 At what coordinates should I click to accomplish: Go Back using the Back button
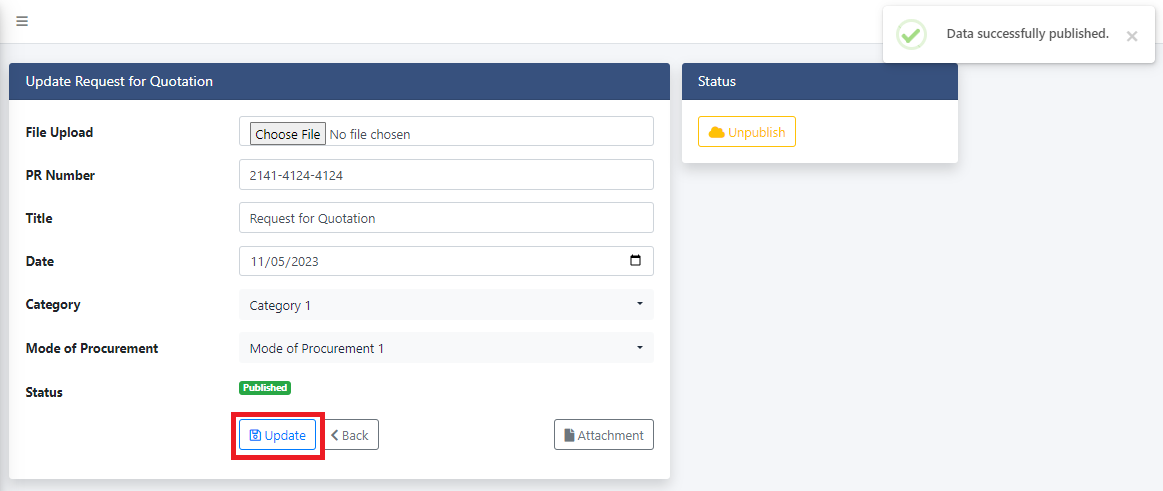(x=351, y=435)
